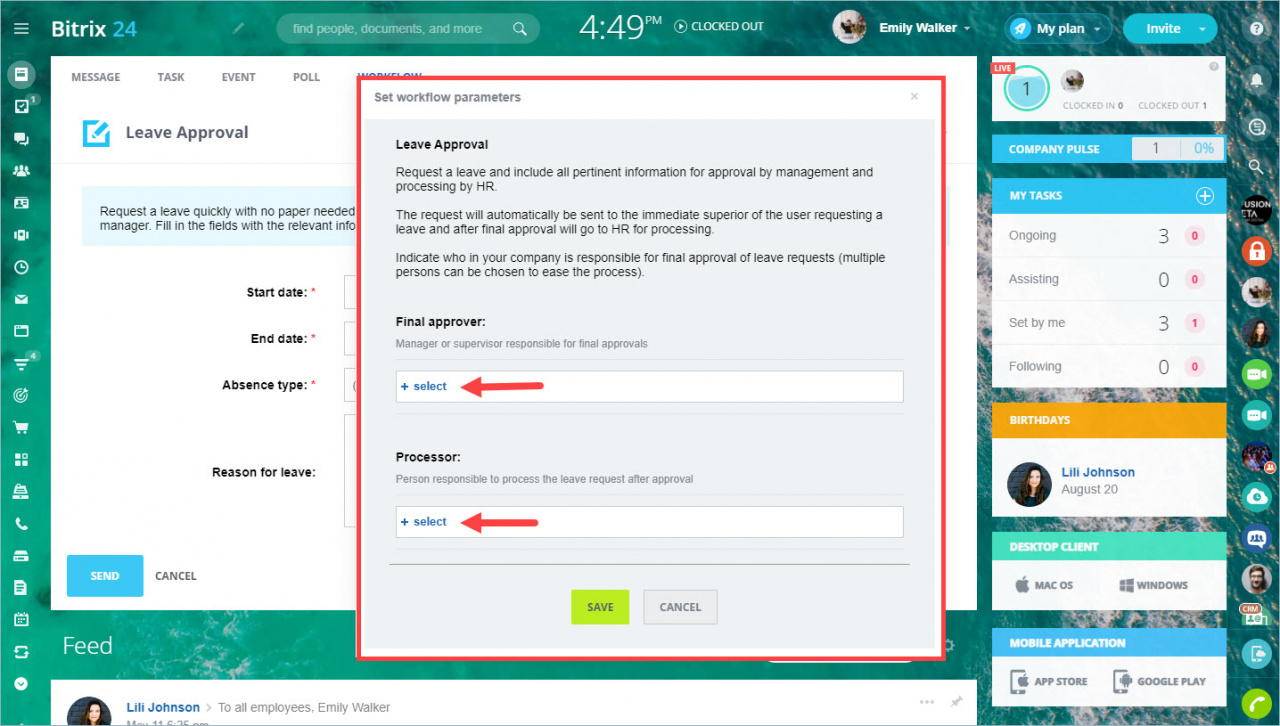Click Lili Johnson avatar in Birthdays widget
Screen dimensions: 1280x726
[x=1028, y=484]
